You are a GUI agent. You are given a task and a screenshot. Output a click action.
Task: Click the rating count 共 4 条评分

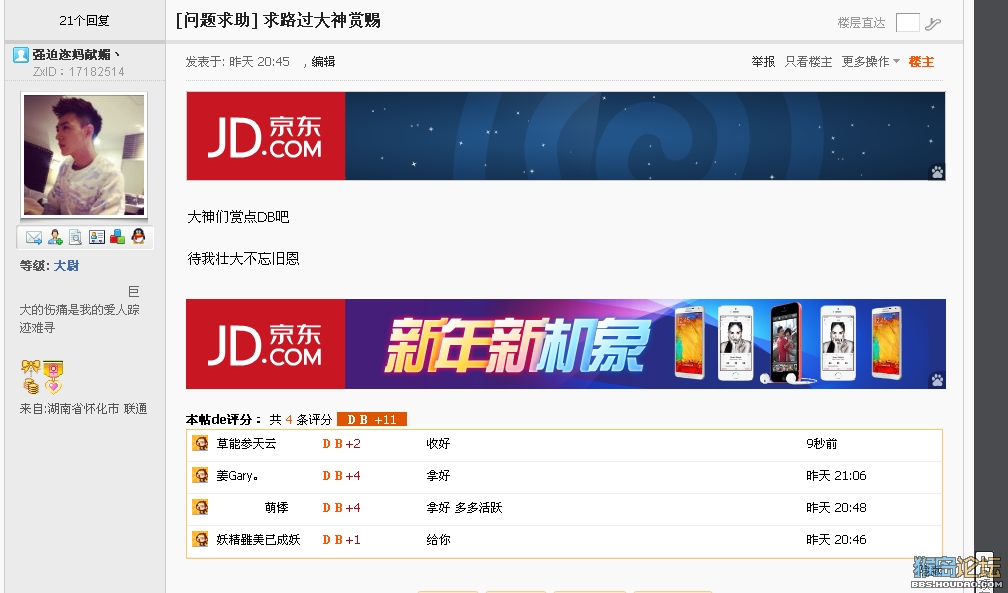click(300, 419)
